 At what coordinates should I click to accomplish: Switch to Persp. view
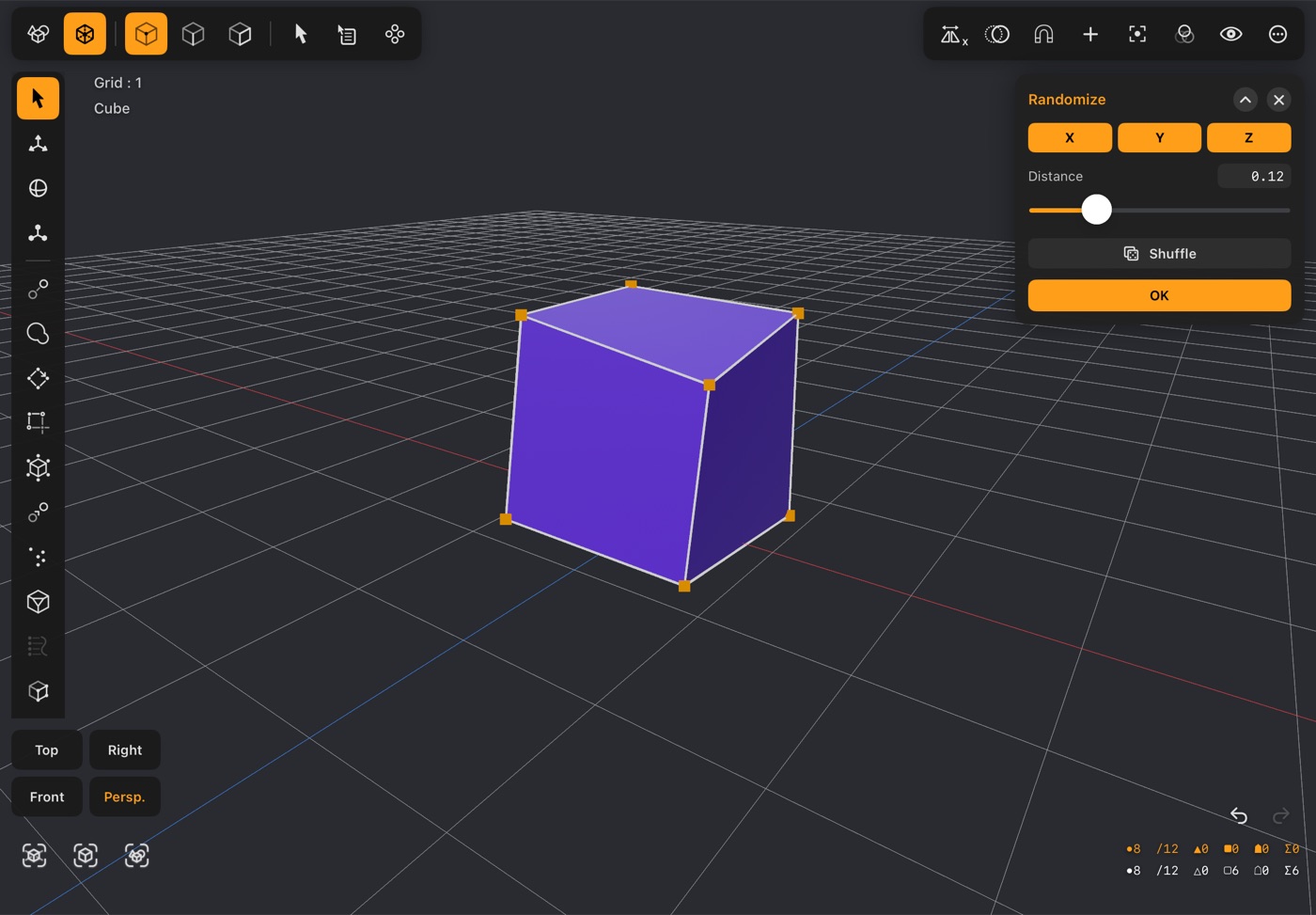point(124,797)
